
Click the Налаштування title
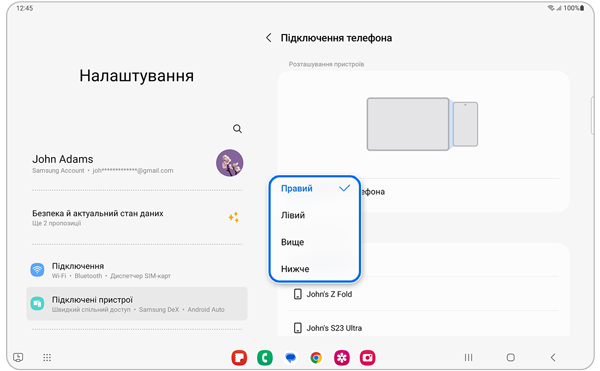coord(137,76)
